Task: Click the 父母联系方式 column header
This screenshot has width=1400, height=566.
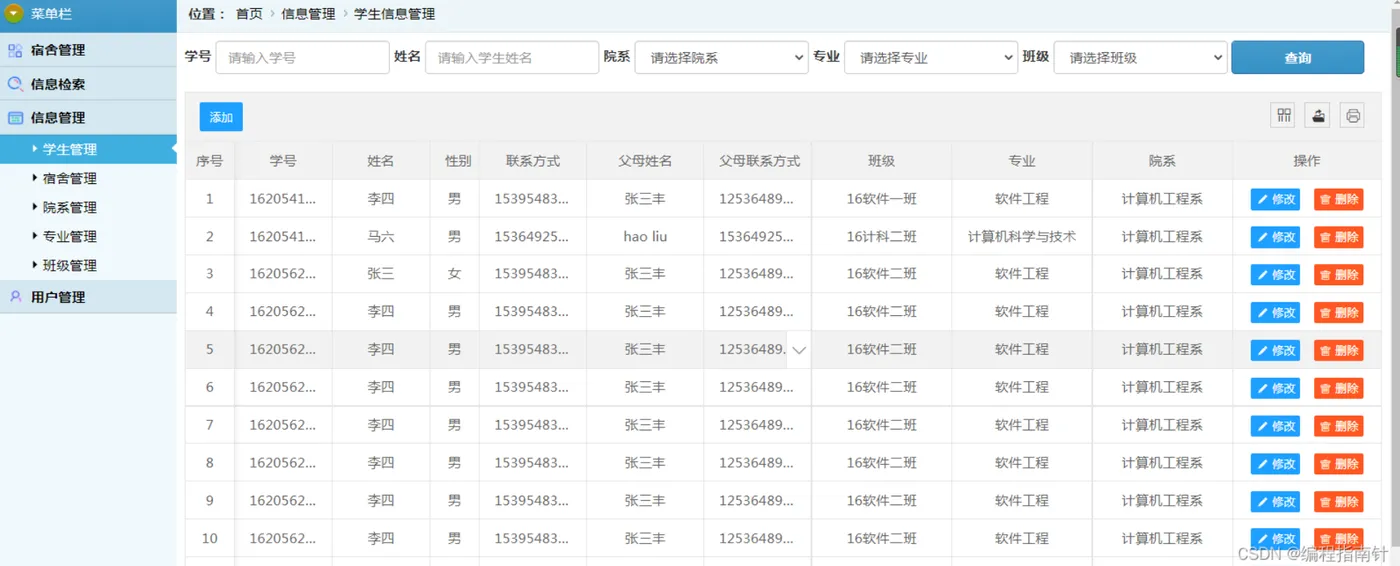Action: [758, 161]
